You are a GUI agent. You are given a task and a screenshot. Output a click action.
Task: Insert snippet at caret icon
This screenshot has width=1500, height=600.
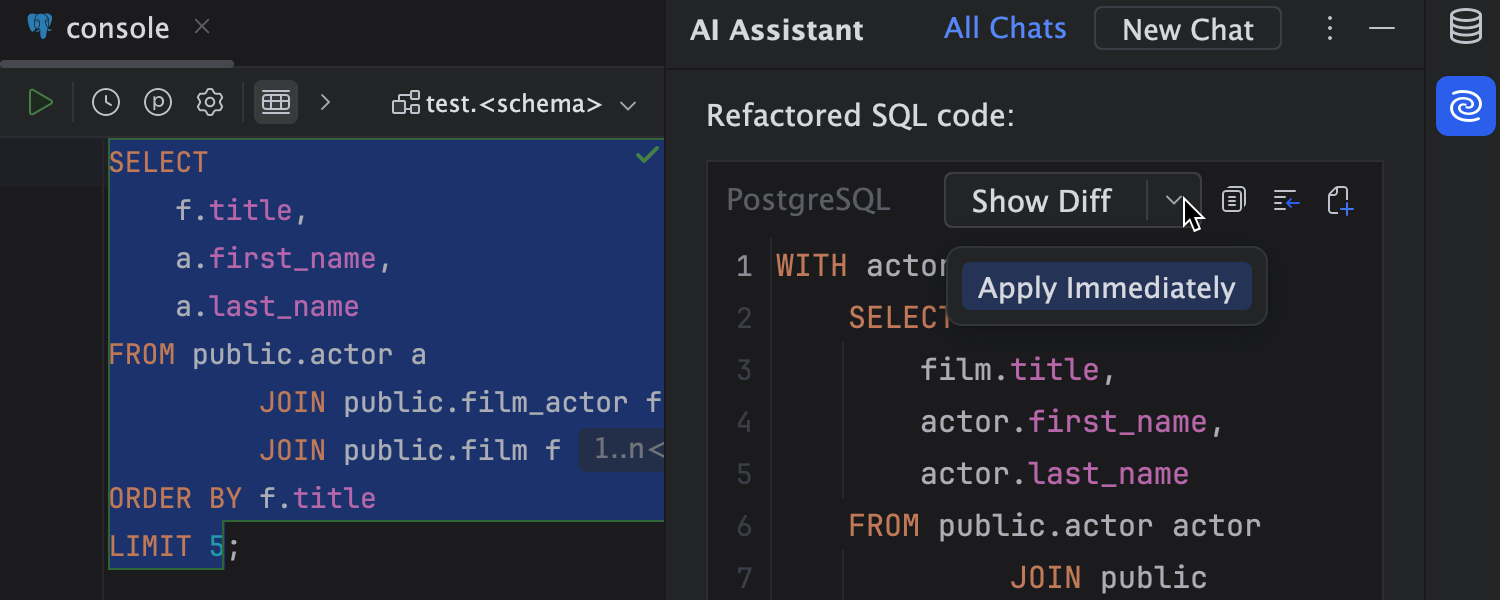(1286, 201)
